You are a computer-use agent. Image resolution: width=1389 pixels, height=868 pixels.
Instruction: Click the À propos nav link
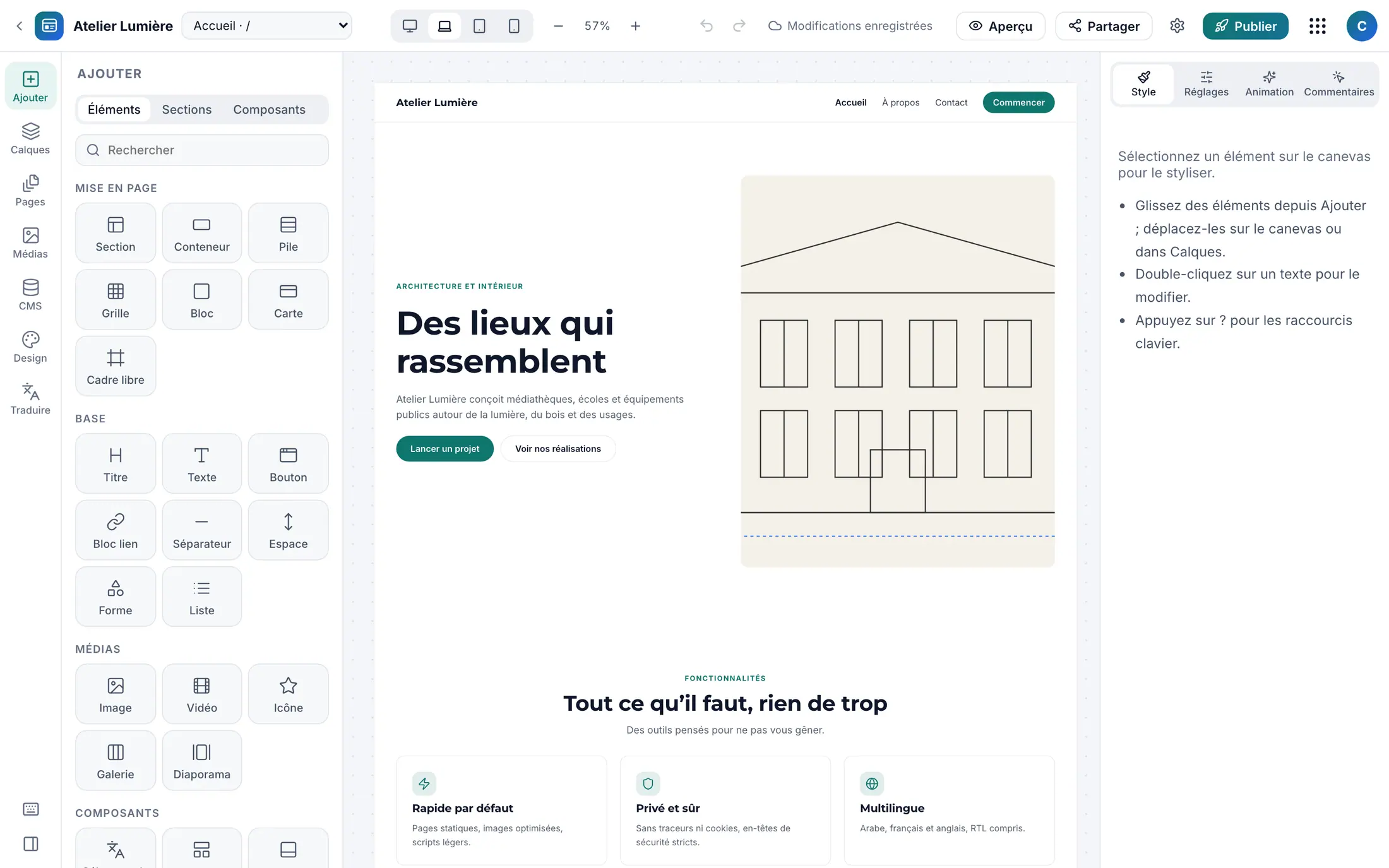[900, 102]
